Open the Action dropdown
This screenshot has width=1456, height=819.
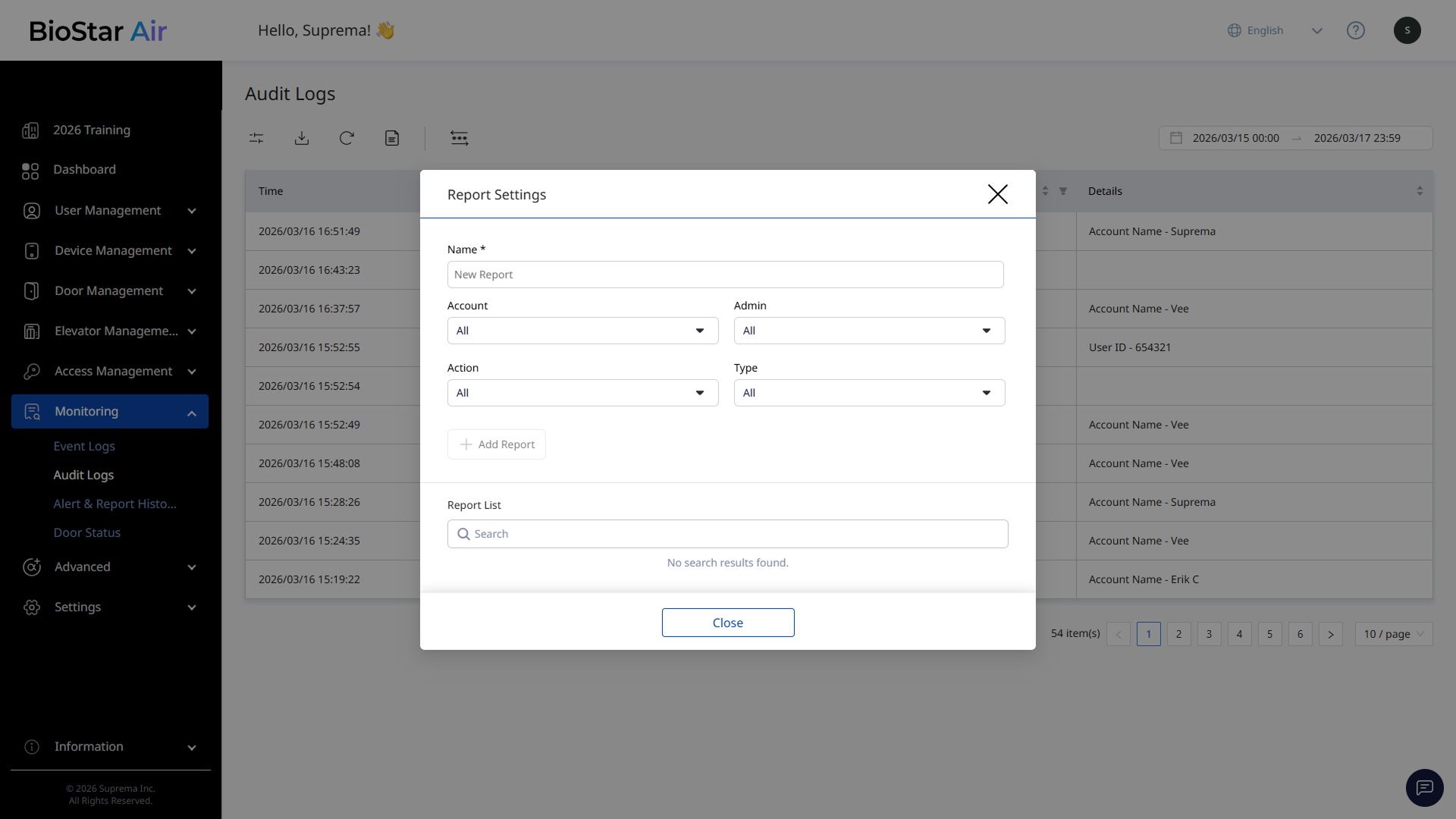click(582, 393)
